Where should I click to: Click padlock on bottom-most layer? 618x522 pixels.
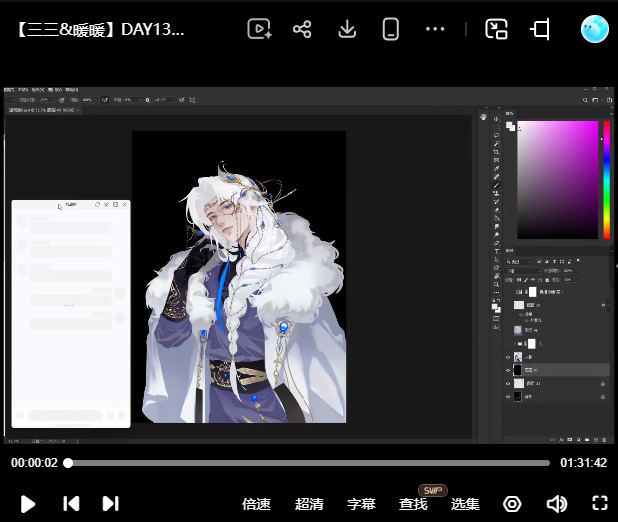click(x=603, y=397)
